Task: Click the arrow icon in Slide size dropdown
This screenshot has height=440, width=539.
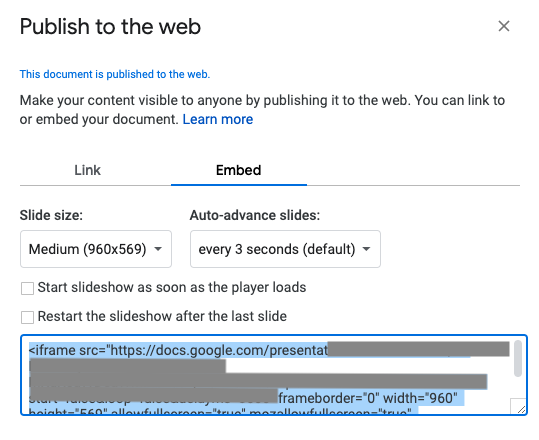Action: click(x=158, y=249)
